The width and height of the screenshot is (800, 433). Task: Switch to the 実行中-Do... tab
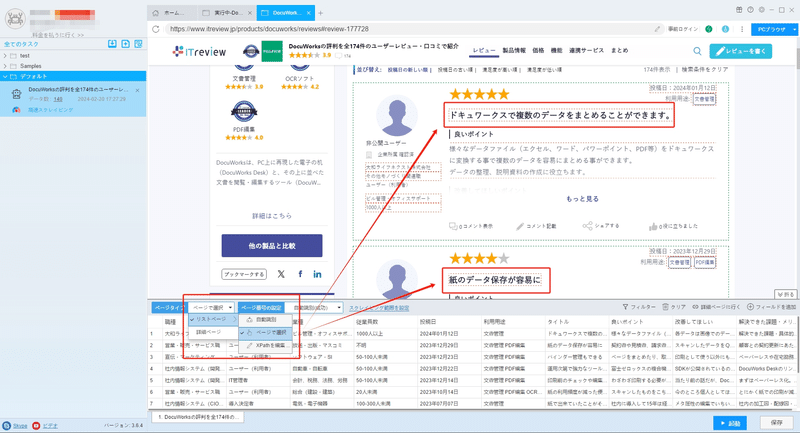pyautogui.click(x=227, y=13)
